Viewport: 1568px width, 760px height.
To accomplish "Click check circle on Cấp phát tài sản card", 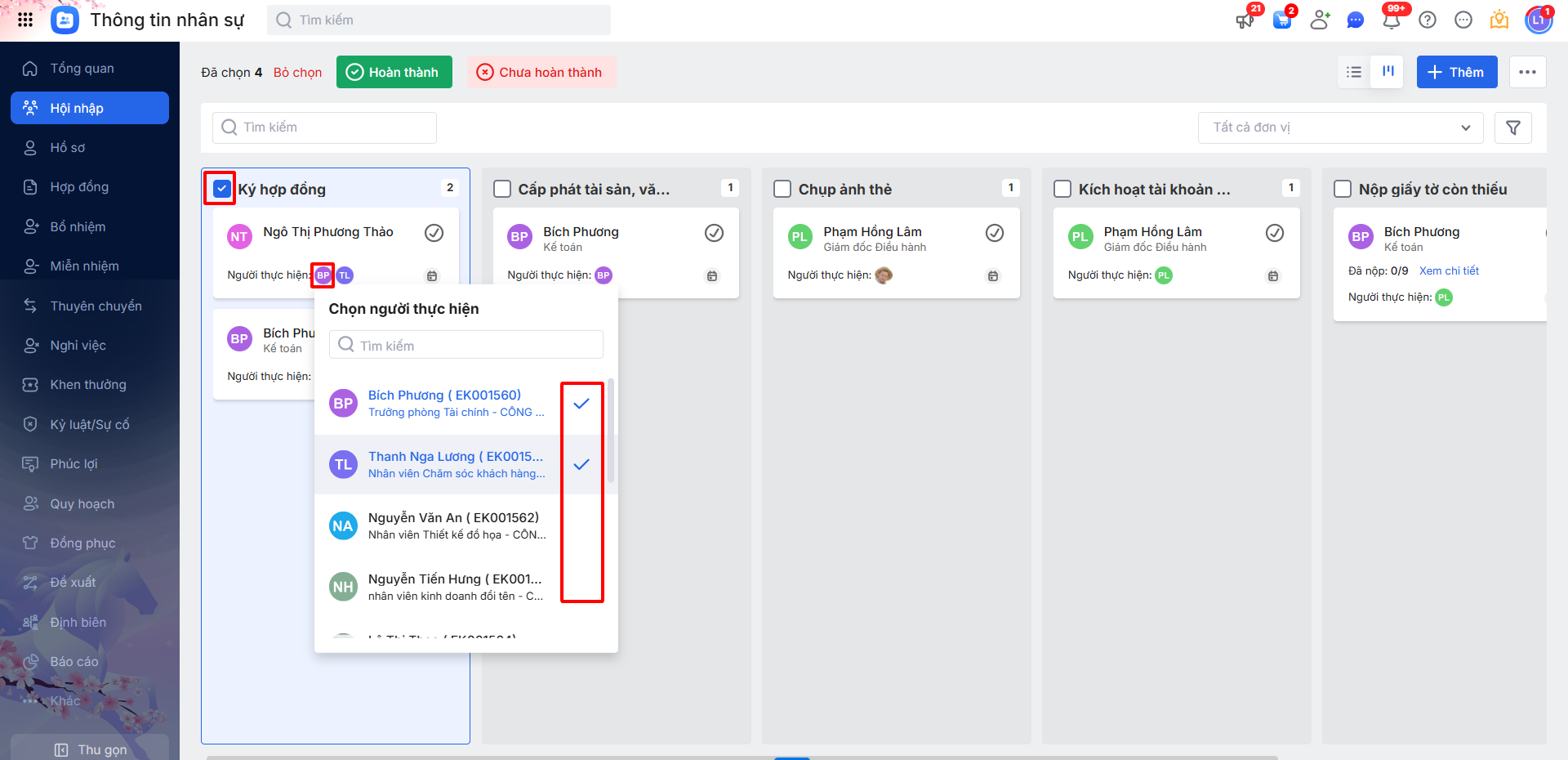I will coord(715,233).
